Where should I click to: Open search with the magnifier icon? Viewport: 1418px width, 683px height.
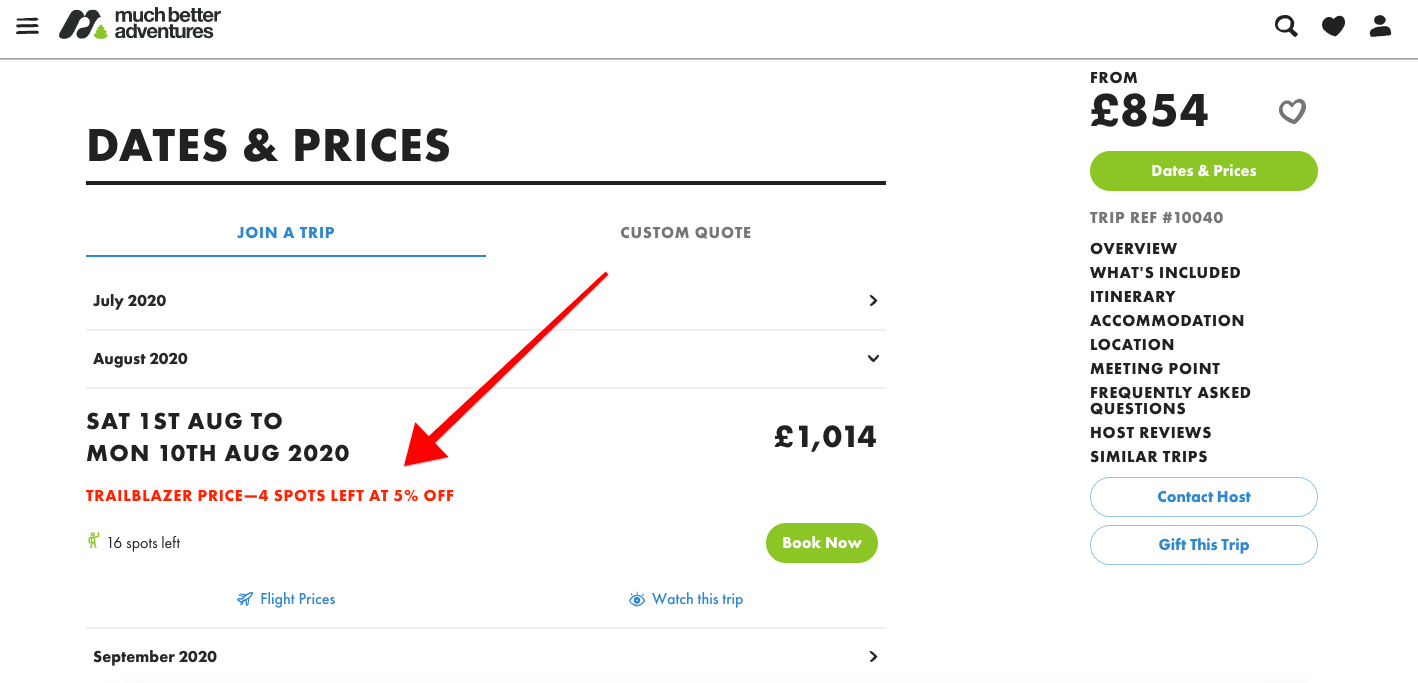coord(1286,26)
